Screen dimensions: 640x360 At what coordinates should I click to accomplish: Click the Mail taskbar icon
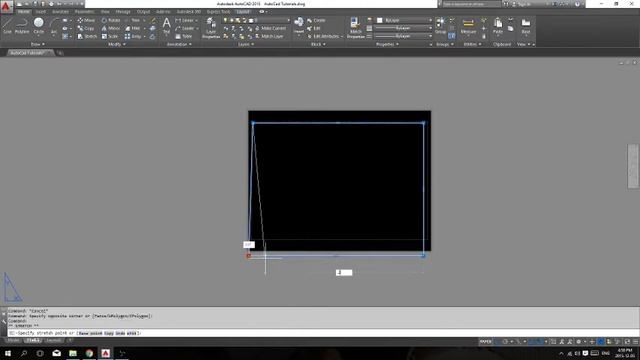[56, 353]
